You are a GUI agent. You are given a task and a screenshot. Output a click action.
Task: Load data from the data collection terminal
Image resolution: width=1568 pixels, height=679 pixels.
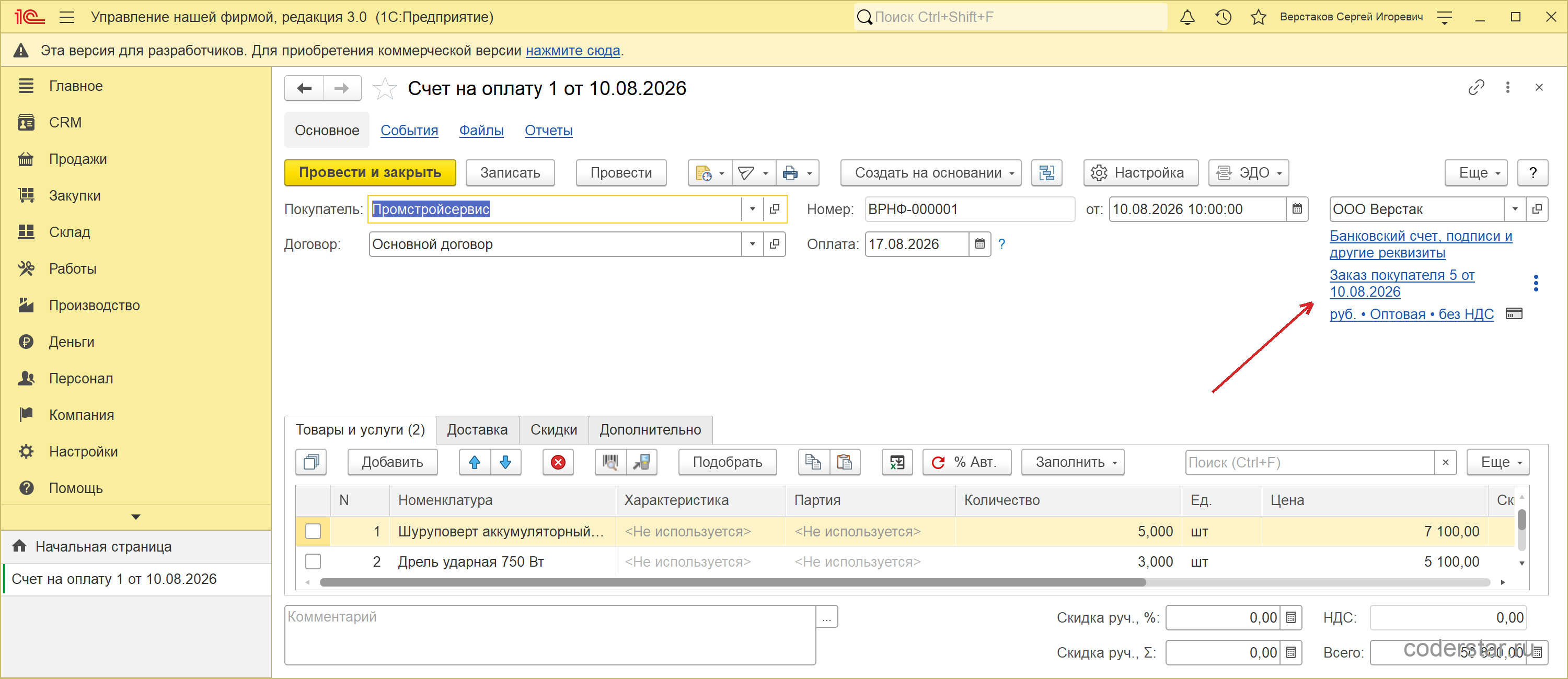pos(641,462)
